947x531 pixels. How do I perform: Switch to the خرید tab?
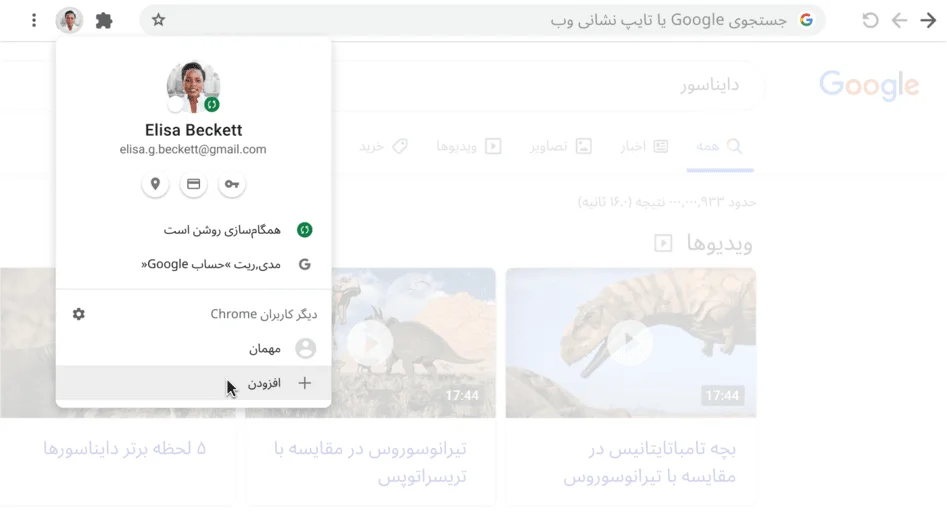384,146
